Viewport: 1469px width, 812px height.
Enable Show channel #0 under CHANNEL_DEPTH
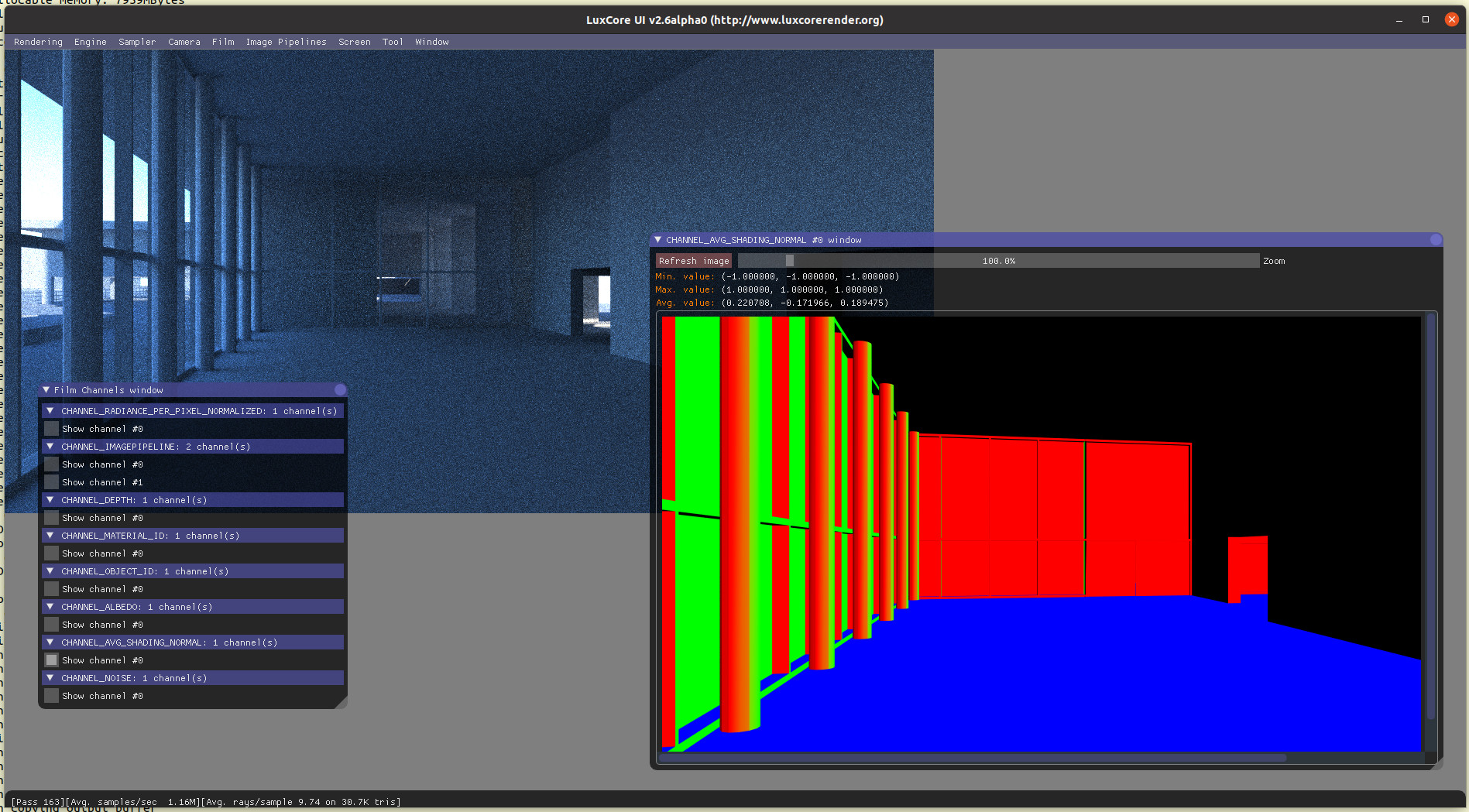pos(51,518)
